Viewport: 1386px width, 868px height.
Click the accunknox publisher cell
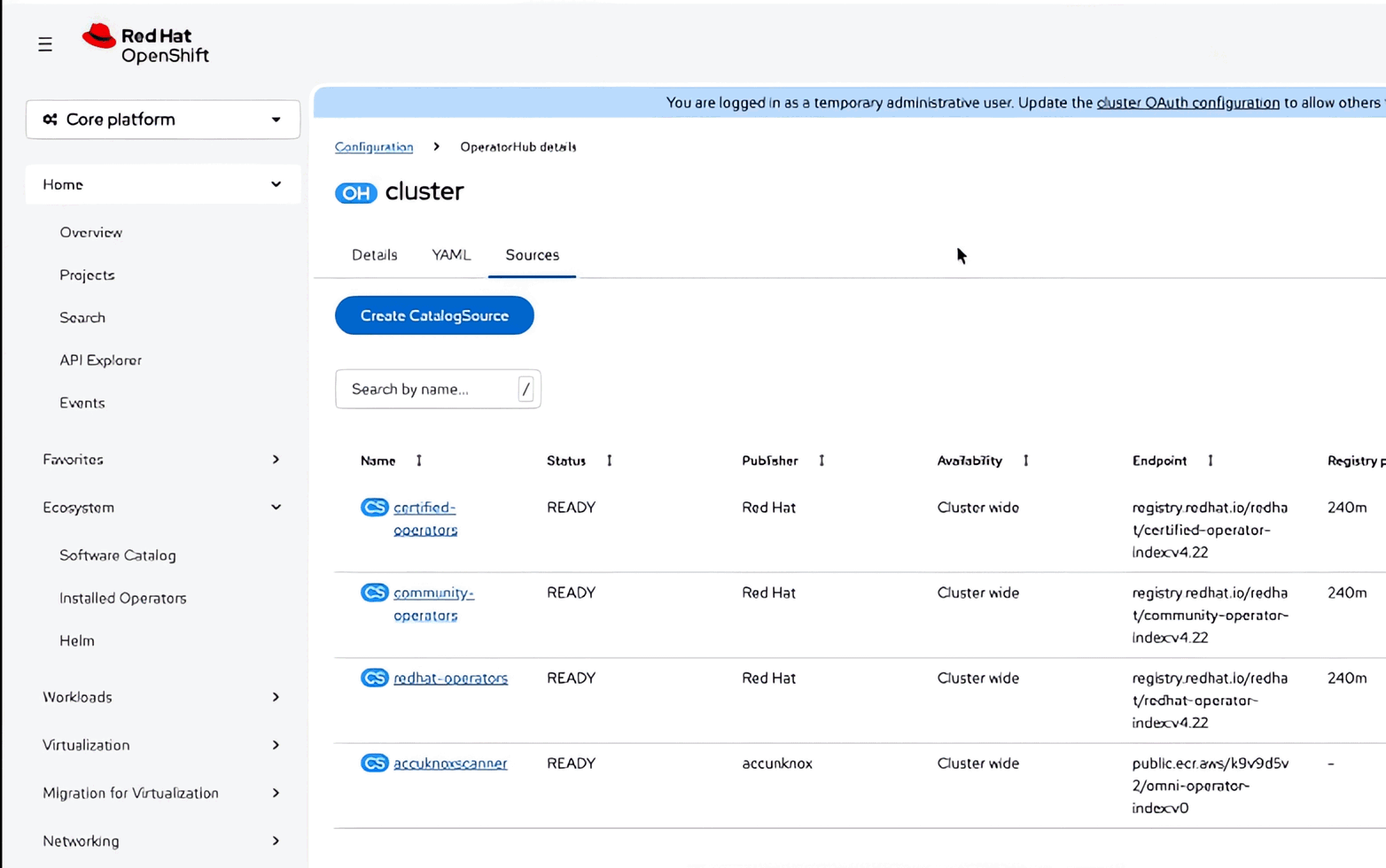point(777,763)
